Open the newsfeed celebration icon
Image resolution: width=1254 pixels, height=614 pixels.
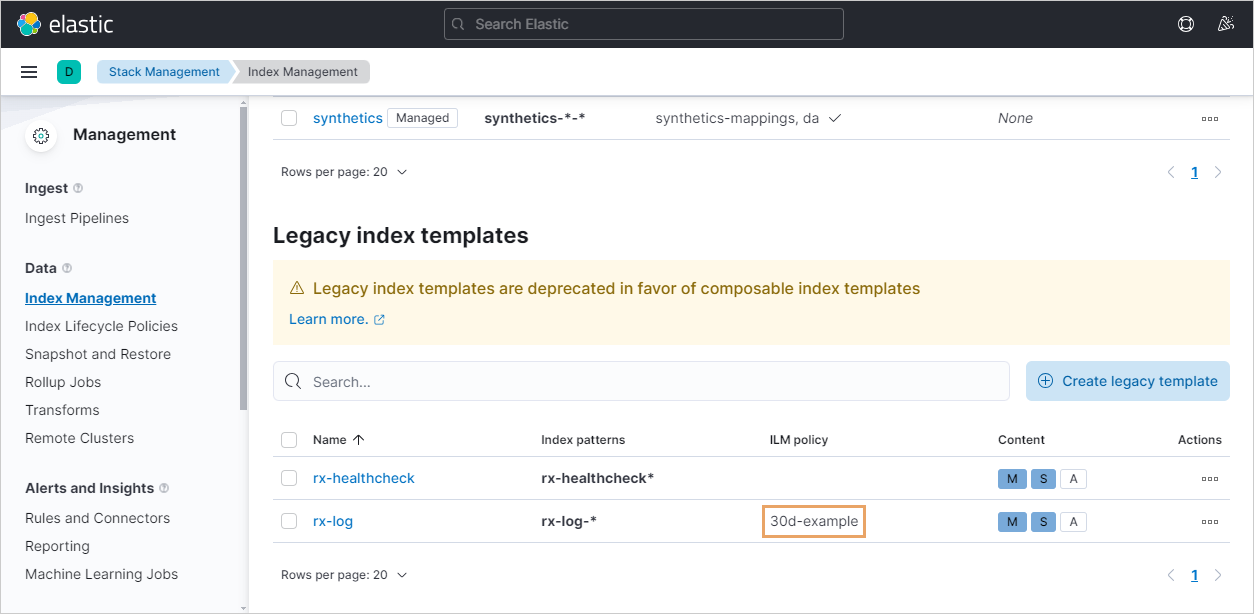tap(1226, 24)
